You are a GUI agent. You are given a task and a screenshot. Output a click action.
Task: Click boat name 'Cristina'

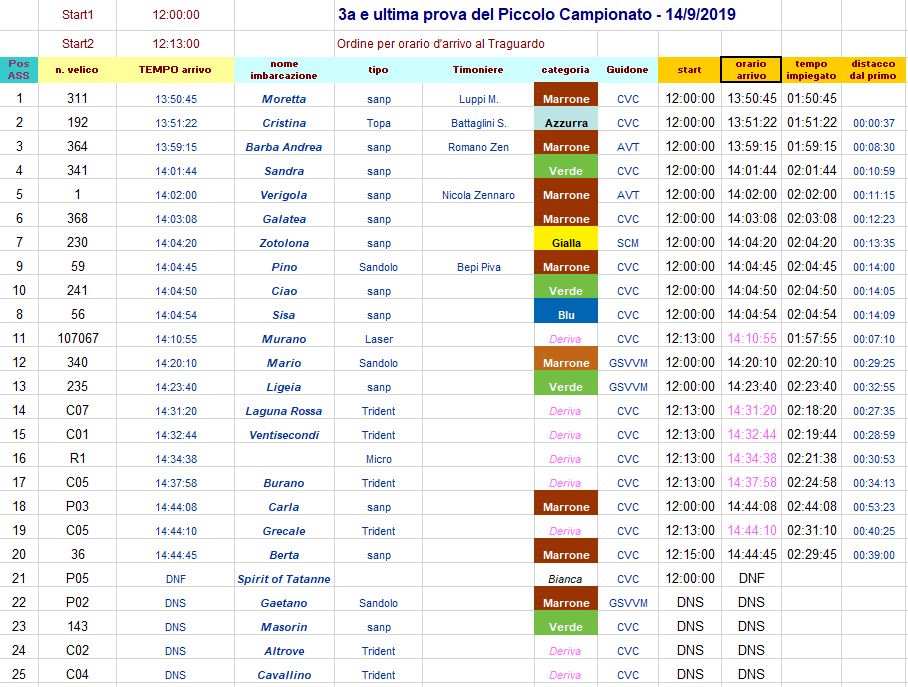[x=284, y=123]
